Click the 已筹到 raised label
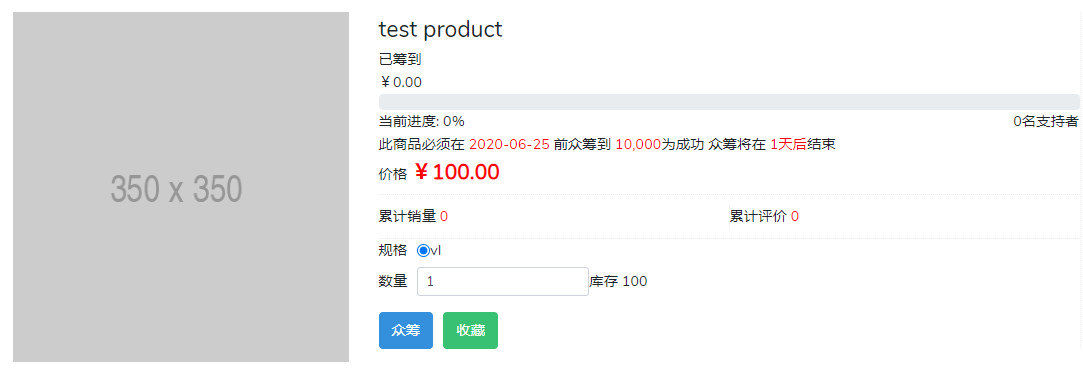 [x=400, y=60]
